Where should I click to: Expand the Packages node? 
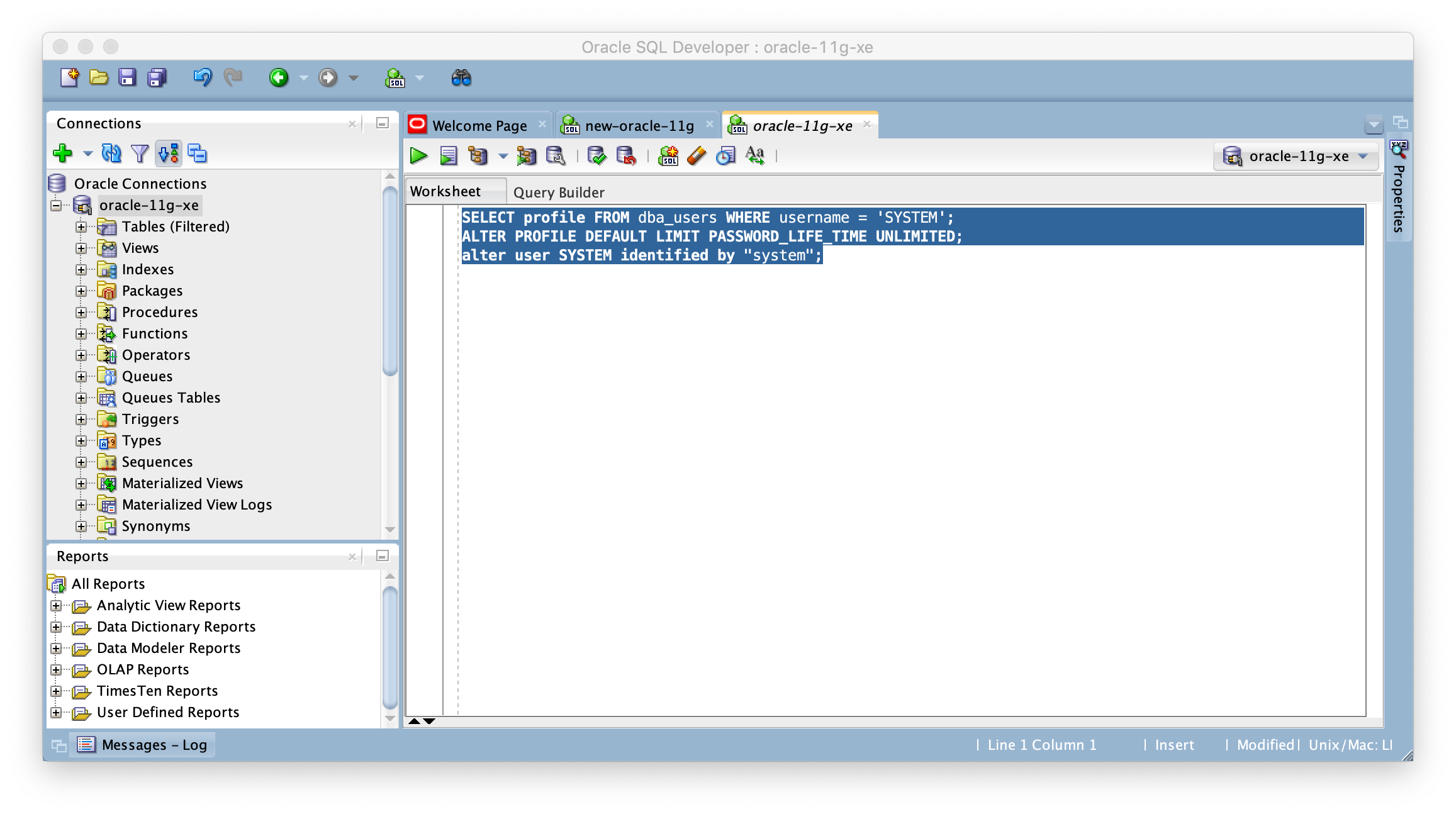coord(81,291)
